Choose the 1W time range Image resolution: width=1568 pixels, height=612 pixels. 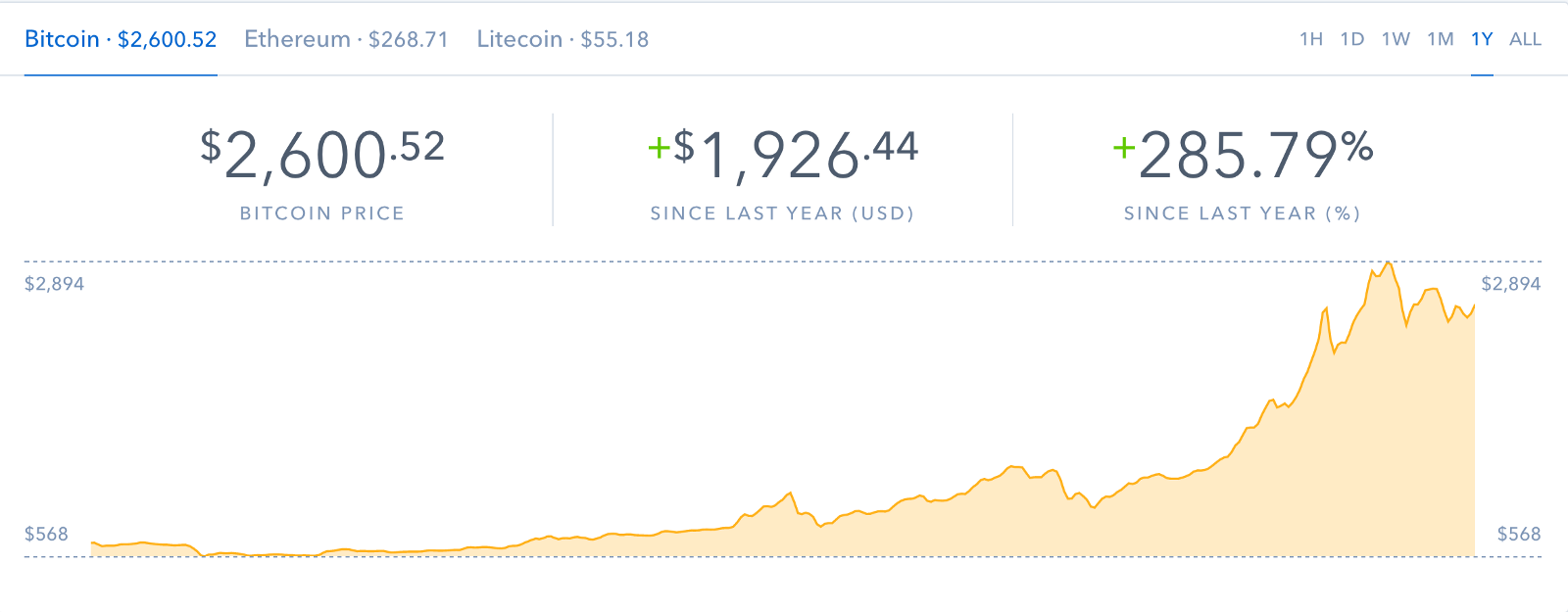point(1396,40)
